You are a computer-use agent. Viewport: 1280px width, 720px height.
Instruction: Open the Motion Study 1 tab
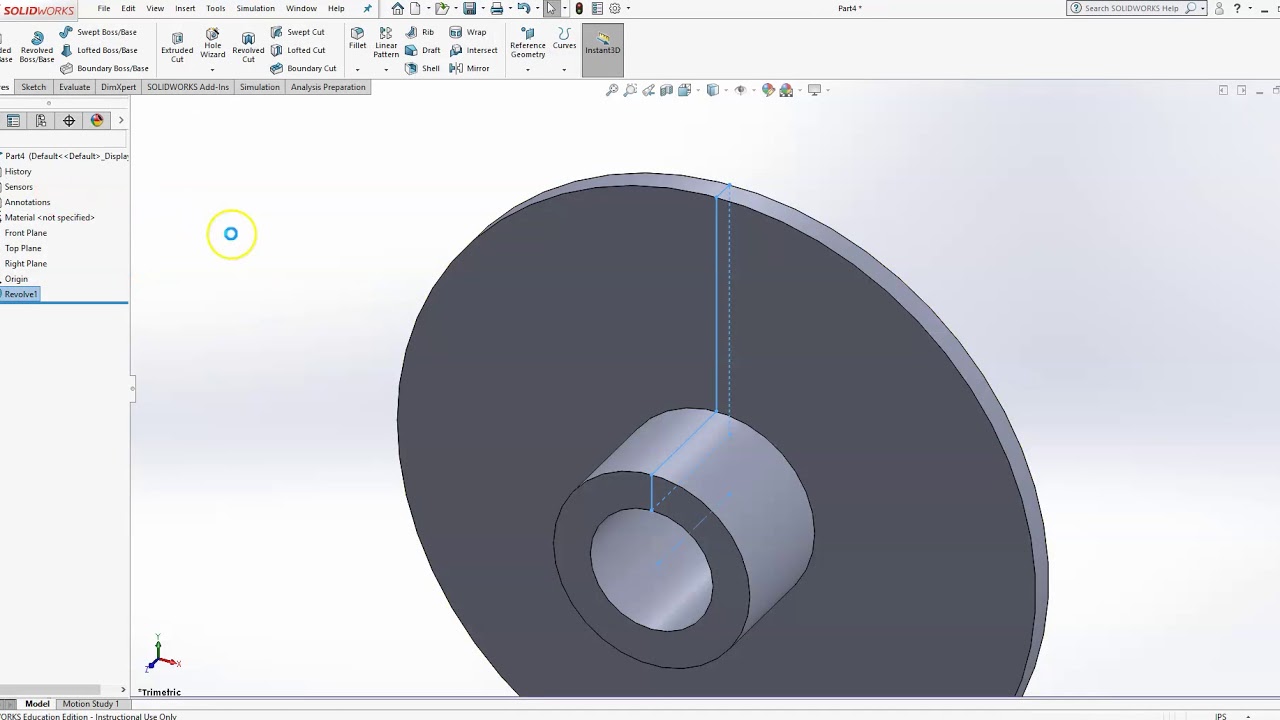(90, 704)
